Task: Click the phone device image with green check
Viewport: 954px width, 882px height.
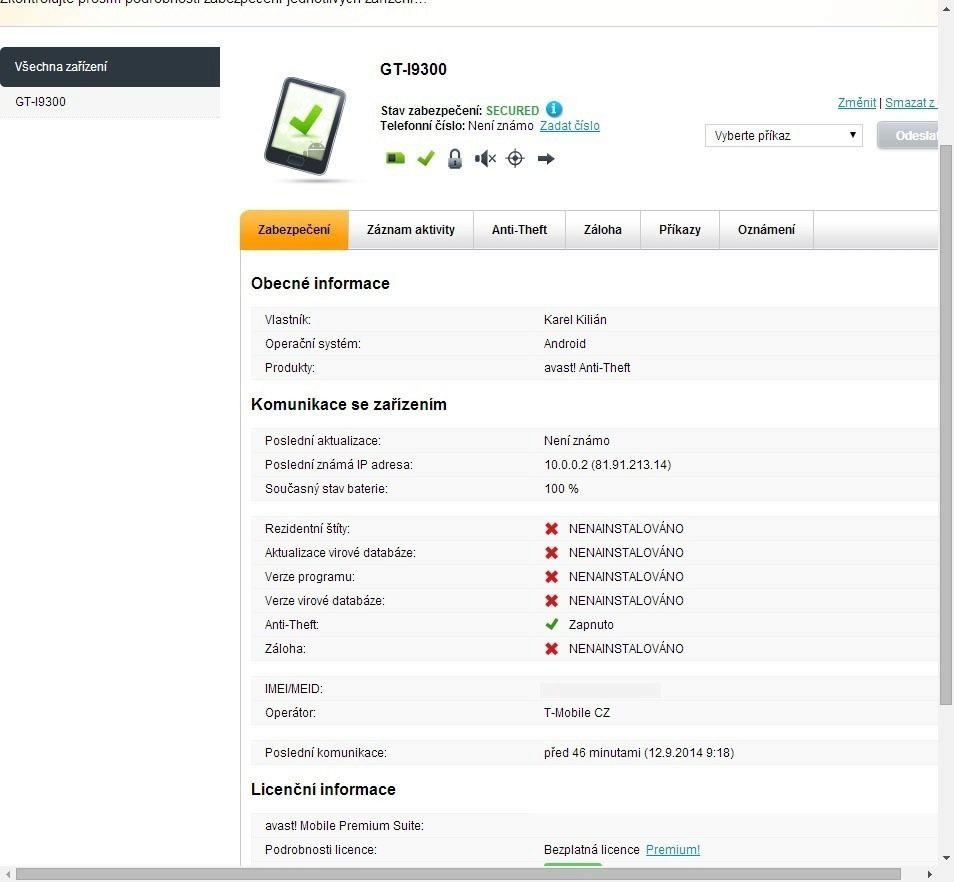Action: [x=305, y=126]
